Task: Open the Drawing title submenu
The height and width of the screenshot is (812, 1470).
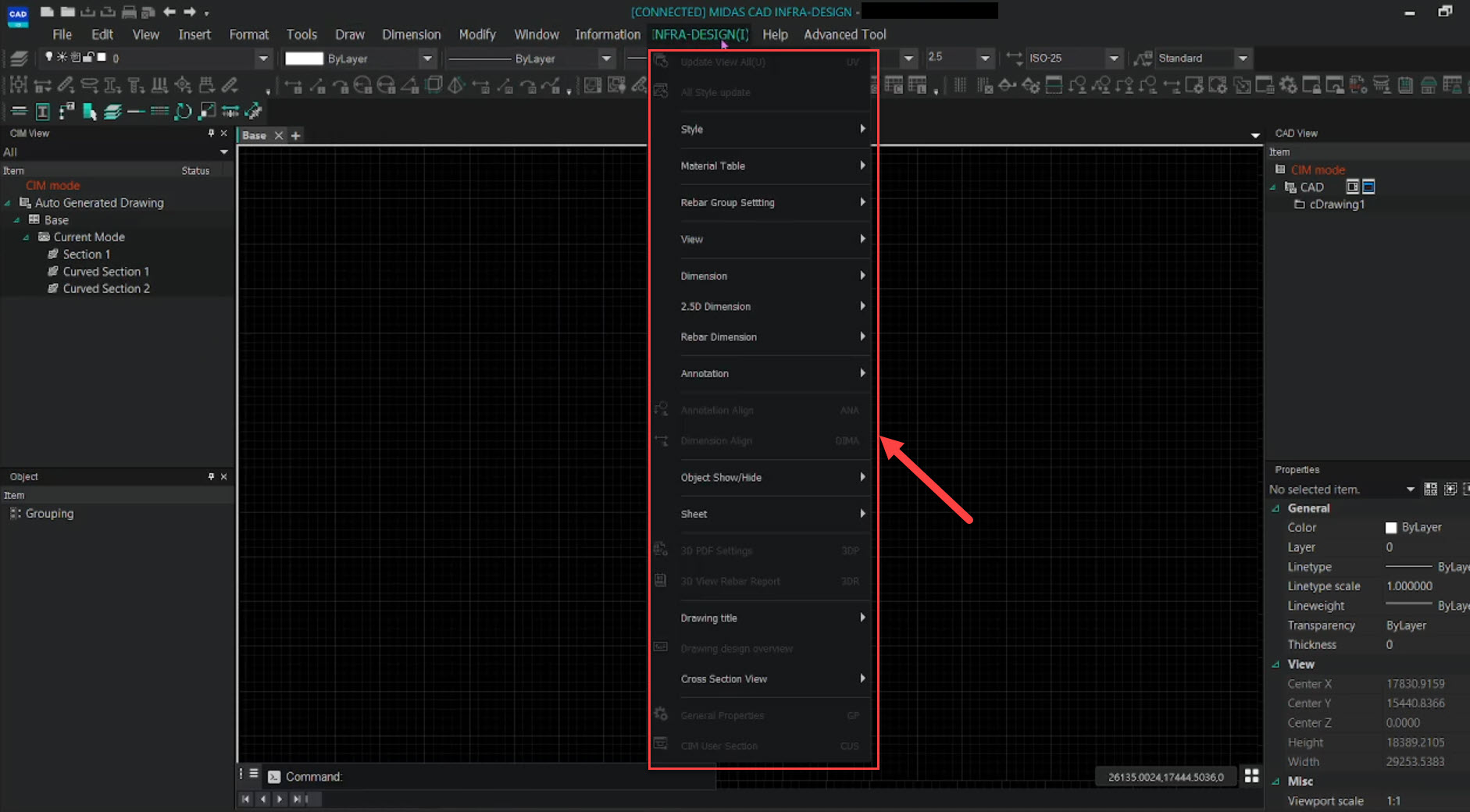Action: pos(773,618)
